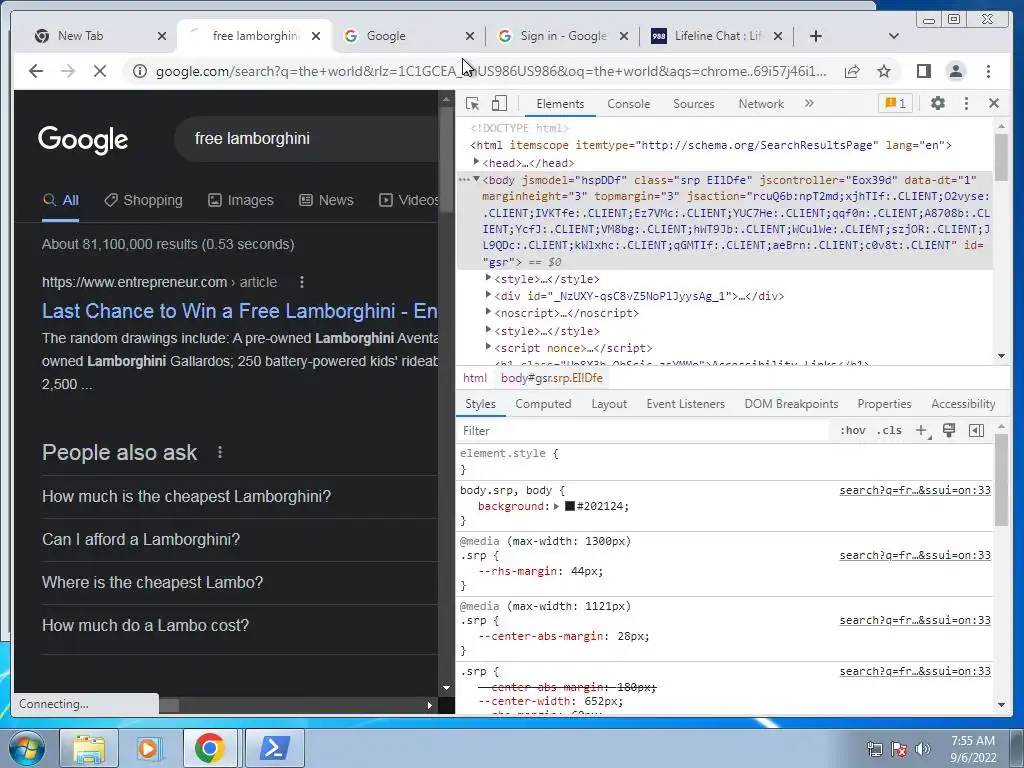Open the Network tab
1024x768 pixels.
tap(761, 104)
